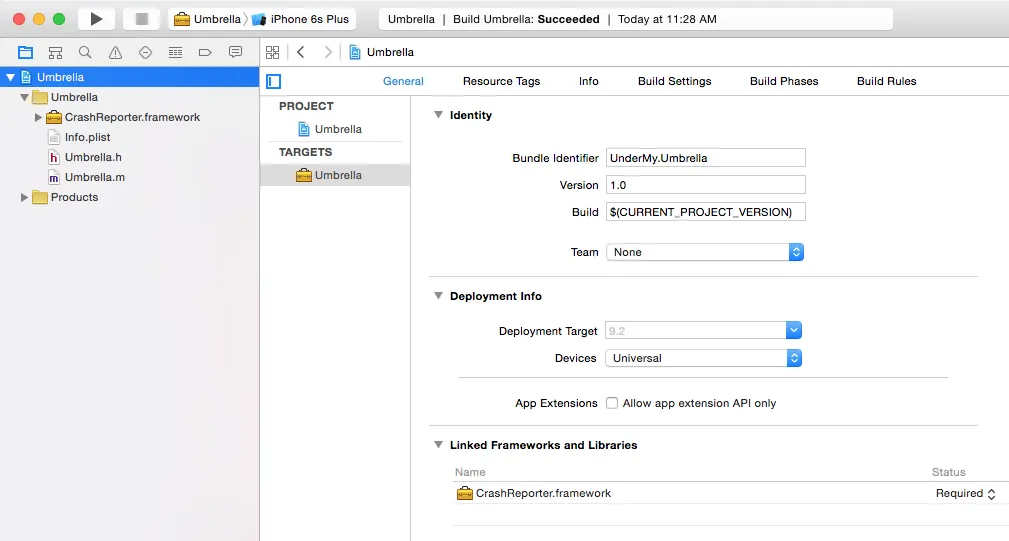Open the Build Phases tab
Viewport: 1009px width, 541px height.
point(784,81)
